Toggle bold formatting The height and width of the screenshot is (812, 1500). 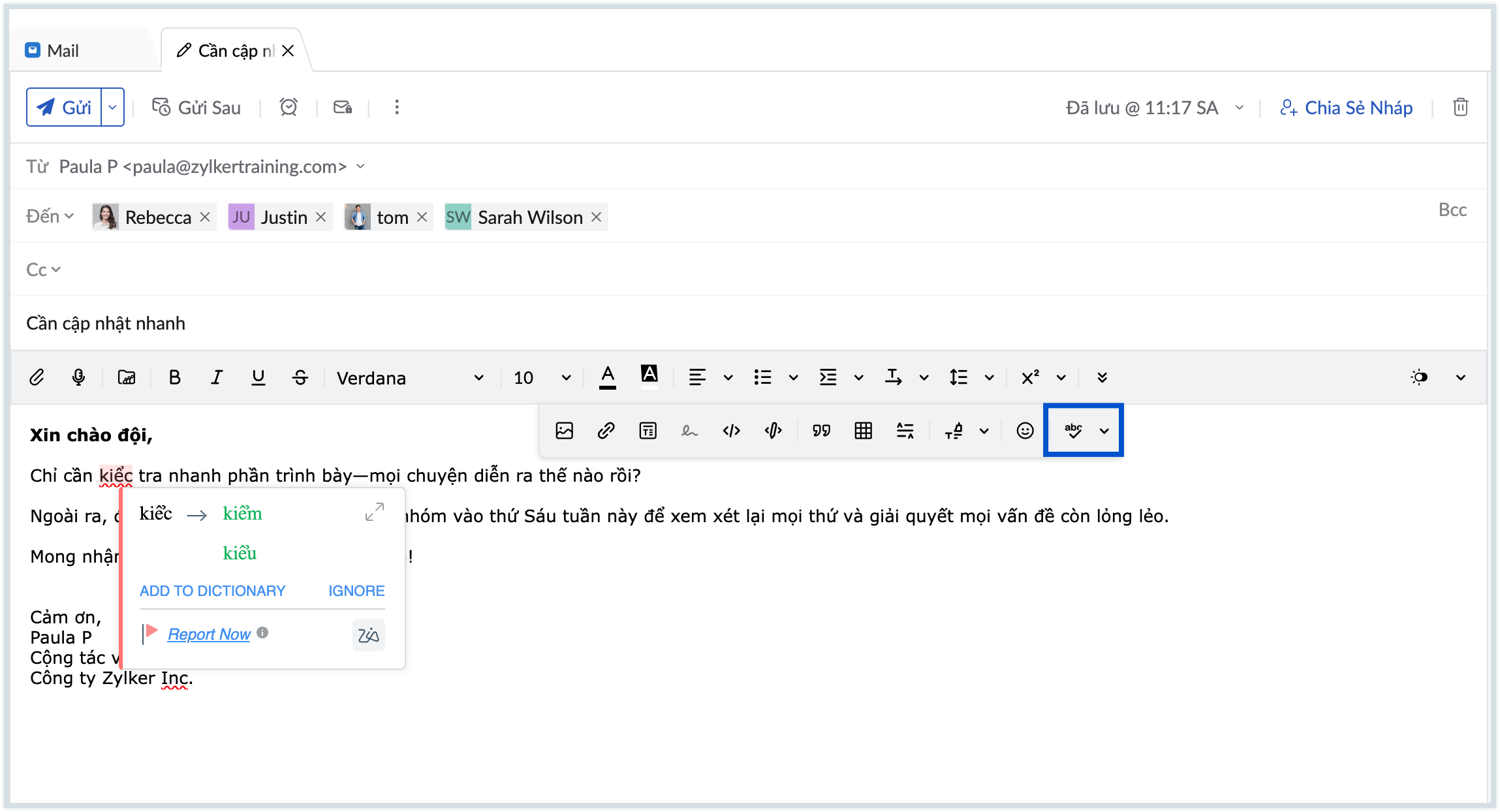tap(174, 377)
